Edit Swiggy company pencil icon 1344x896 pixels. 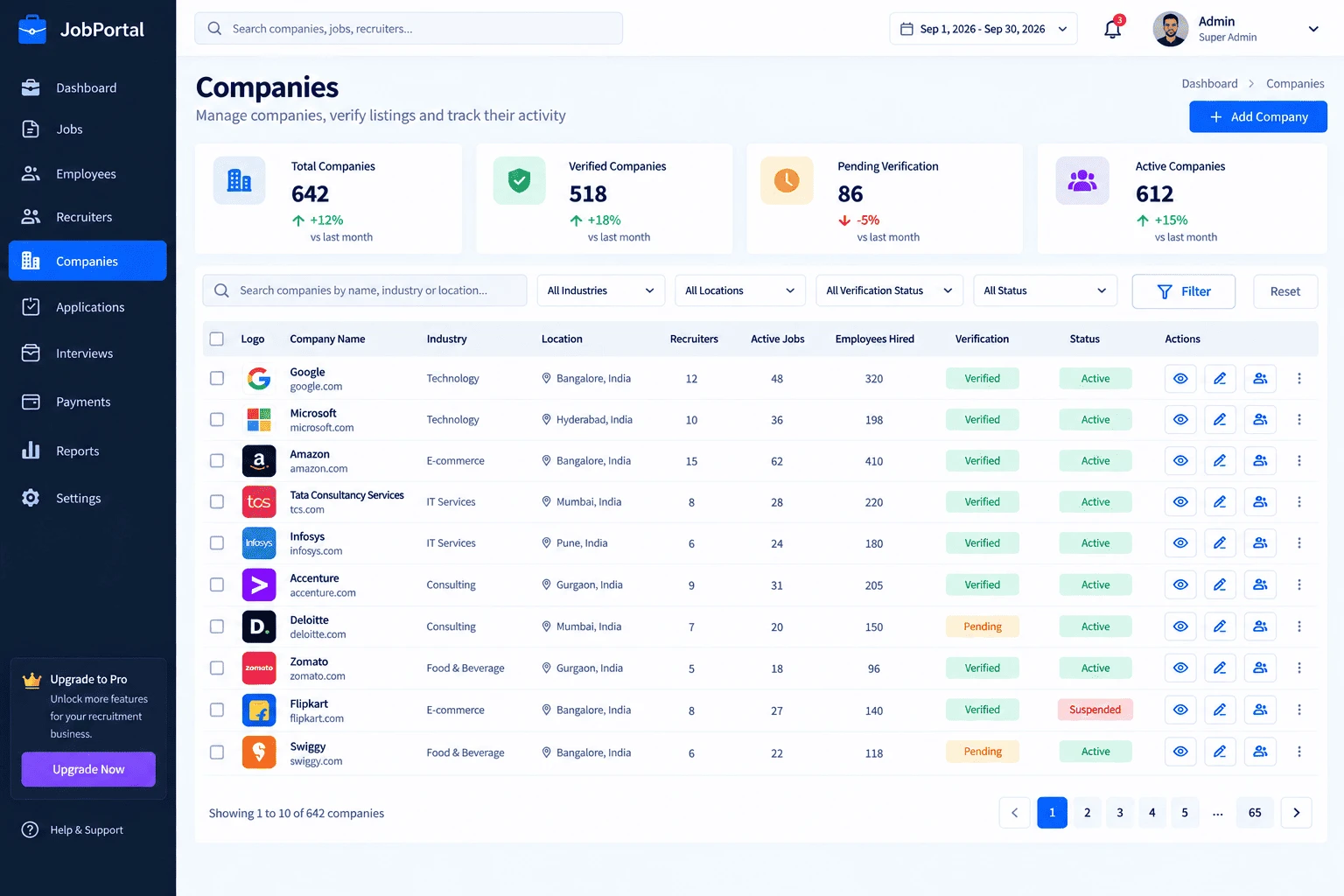tap(1220, 752)
